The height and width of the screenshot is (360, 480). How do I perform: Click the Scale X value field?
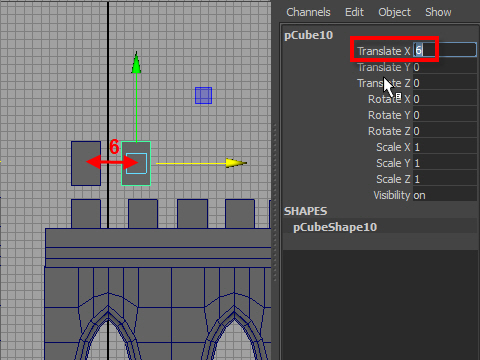[x=445, y=147]
